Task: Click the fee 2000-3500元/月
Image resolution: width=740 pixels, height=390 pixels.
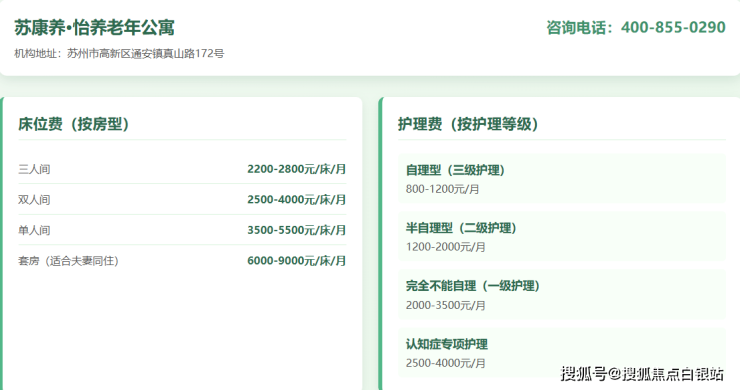Action: [446, 305]
